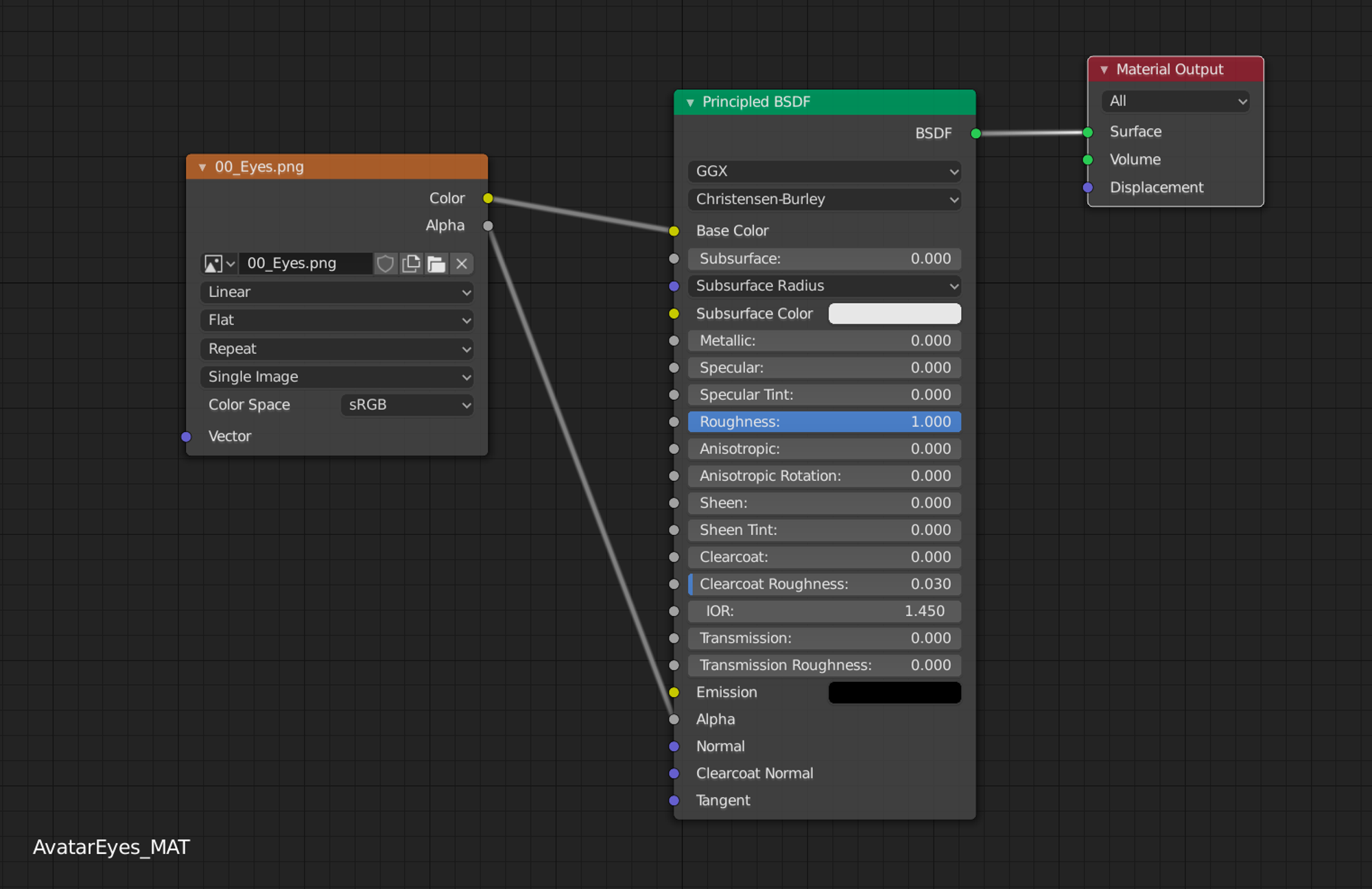Open the GGX distribution dropdown

pyautogui.click(x=824, y=171)
